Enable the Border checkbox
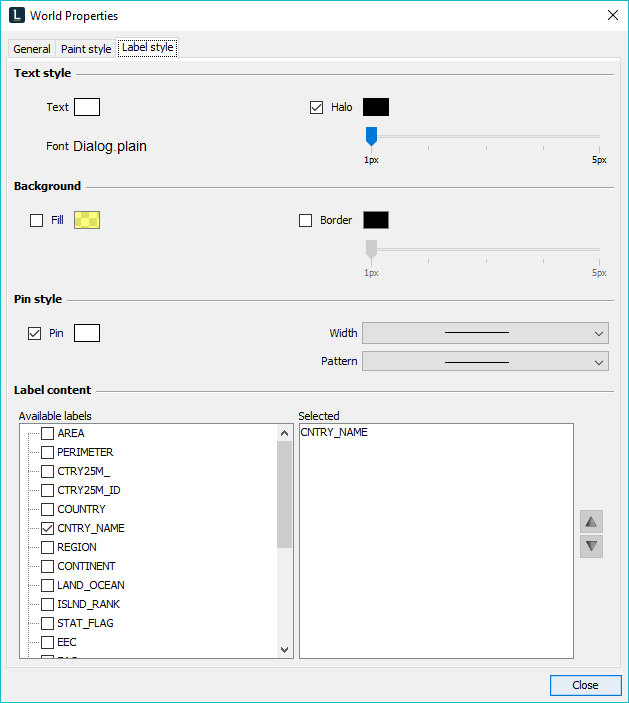This screenshot has height=703, width=629. pos(306,221)
